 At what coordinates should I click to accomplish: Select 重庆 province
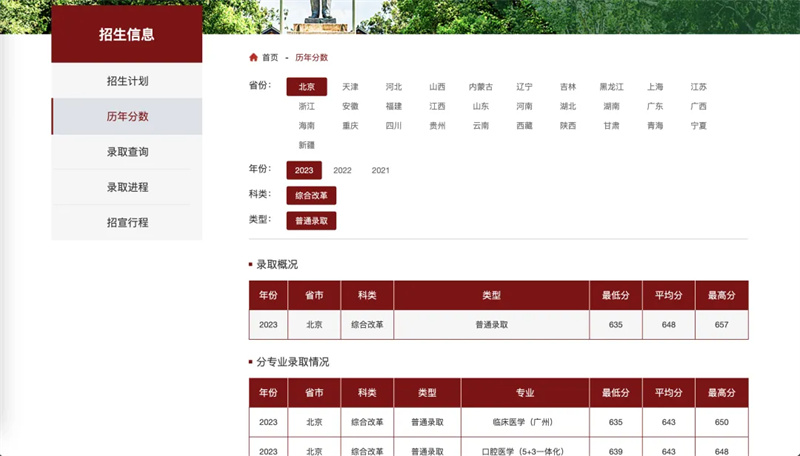[350, 125]
